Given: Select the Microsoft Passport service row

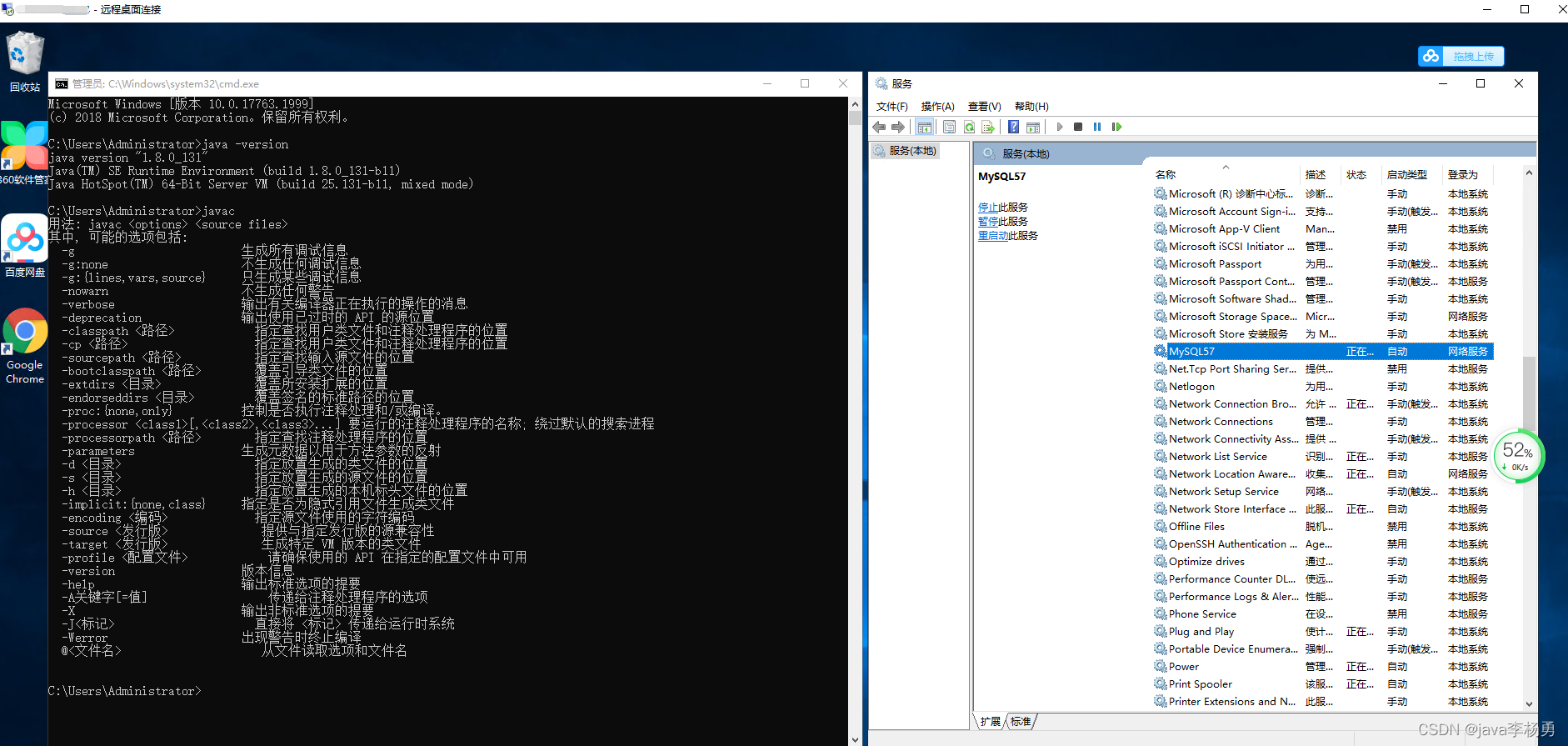Looking at the screenshot, I should 1323,263.
